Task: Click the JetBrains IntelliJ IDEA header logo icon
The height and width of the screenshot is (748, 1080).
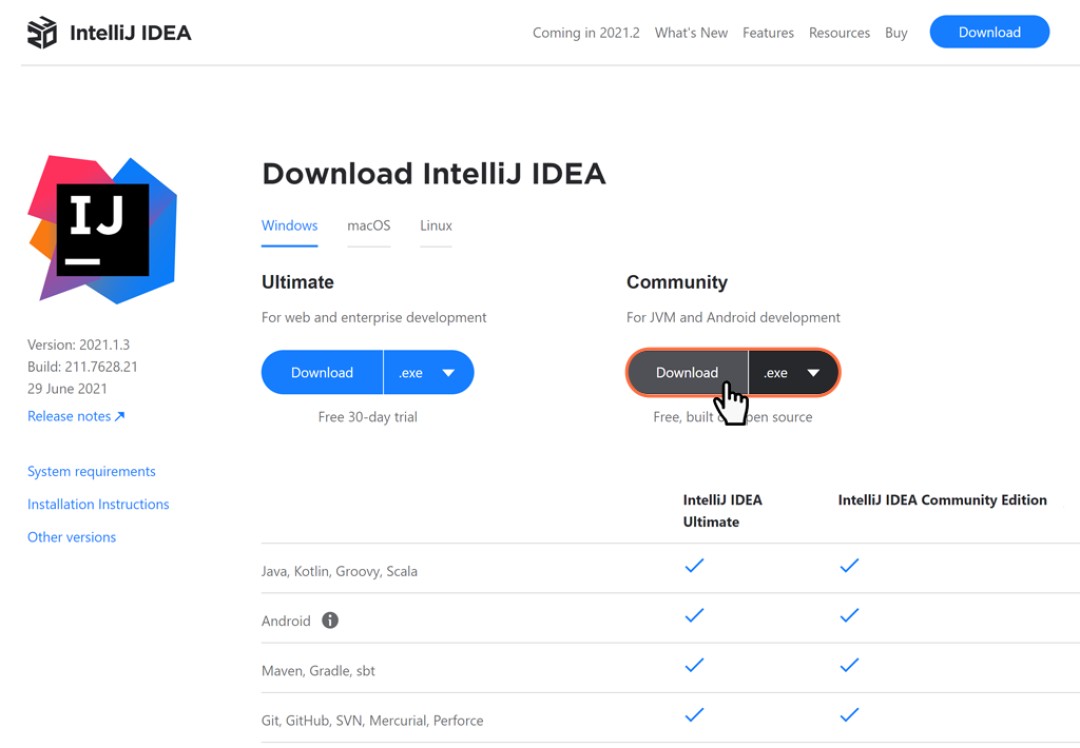Action: [42, 32]
